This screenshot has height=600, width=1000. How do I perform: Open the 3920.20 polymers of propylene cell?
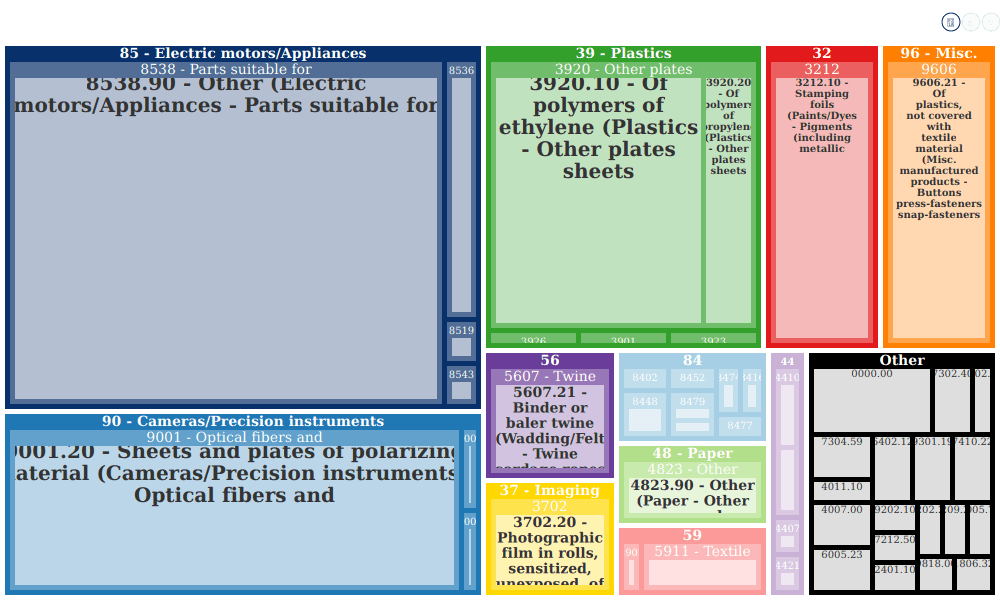728,200
